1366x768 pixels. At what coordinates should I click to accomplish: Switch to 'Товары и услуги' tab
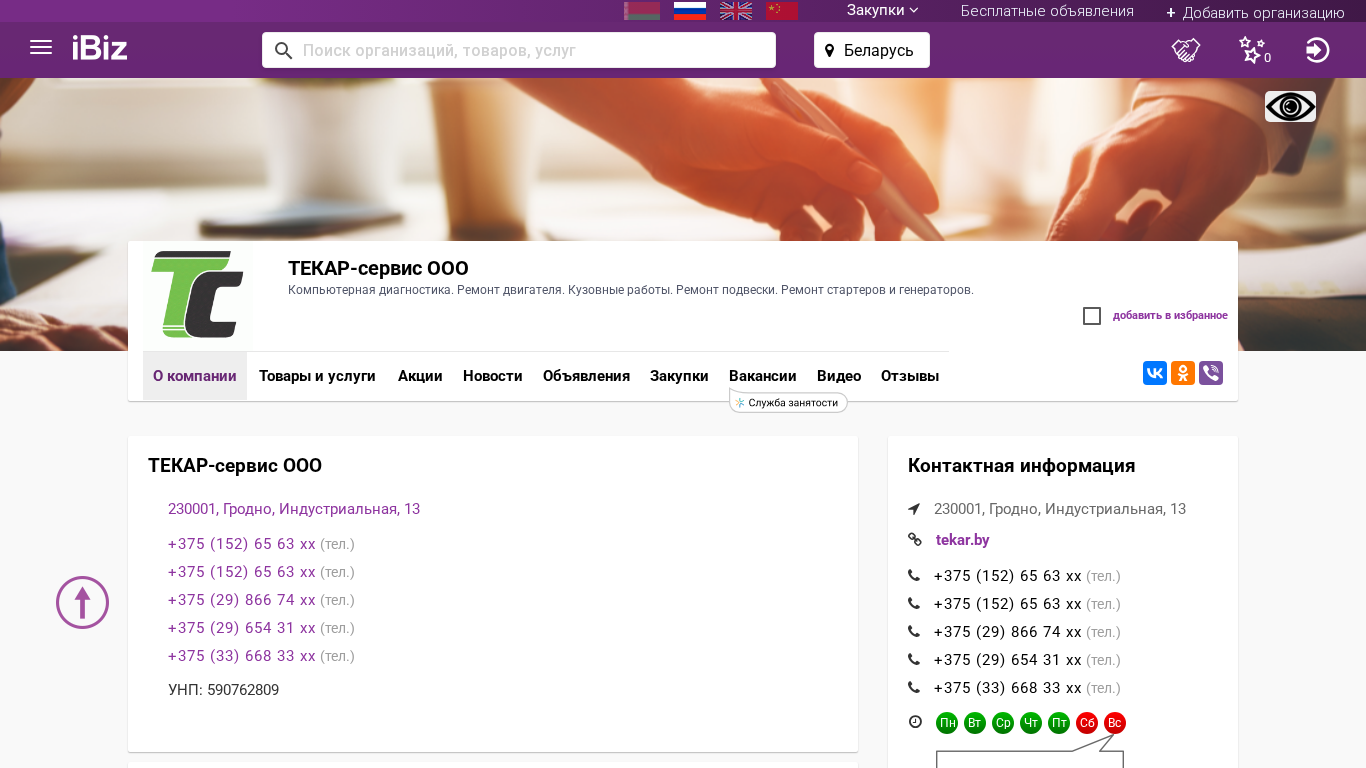tap(317, 376)
